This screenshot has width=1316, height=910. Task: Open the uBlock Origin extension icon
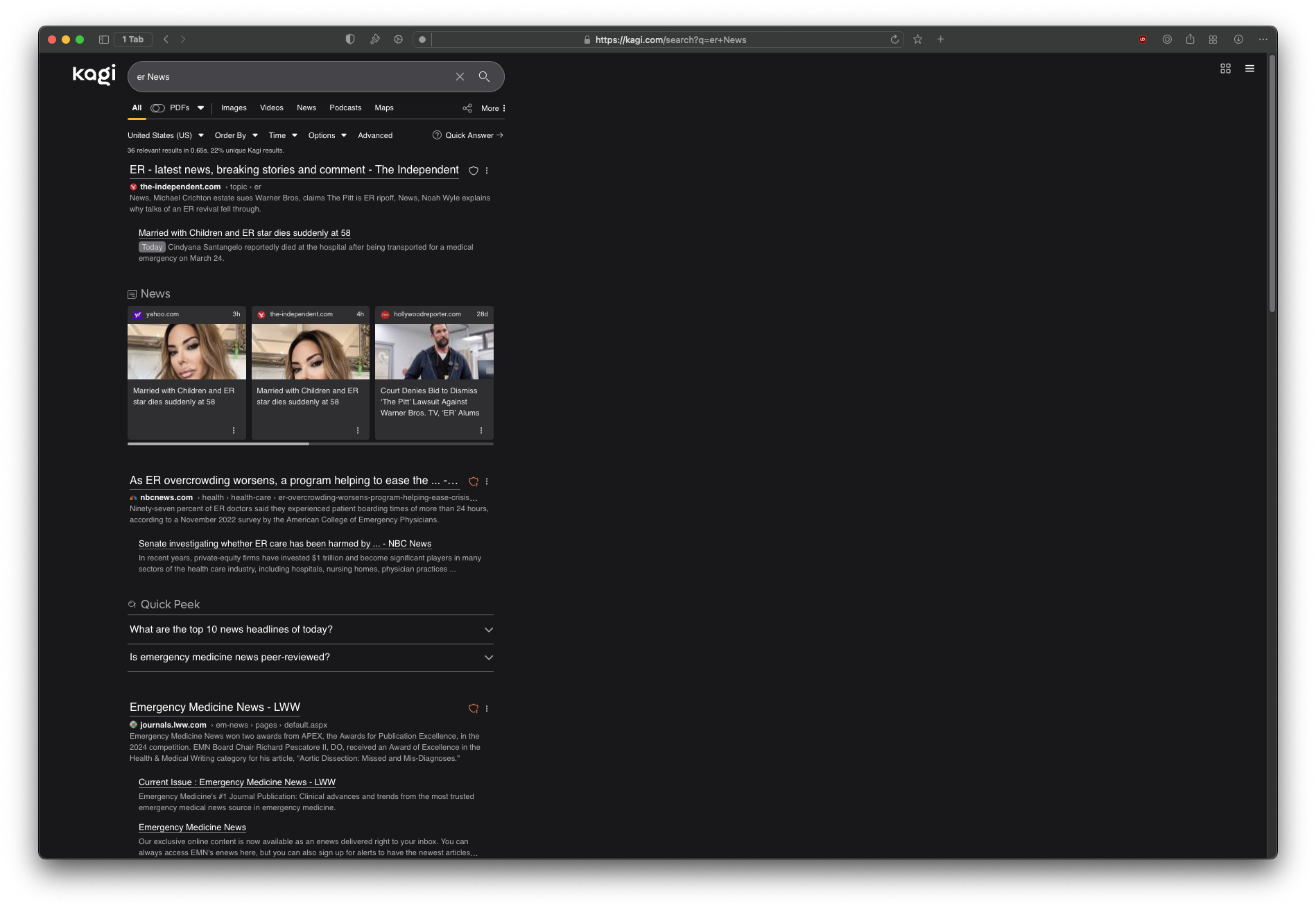click(x=1142, y=40)
